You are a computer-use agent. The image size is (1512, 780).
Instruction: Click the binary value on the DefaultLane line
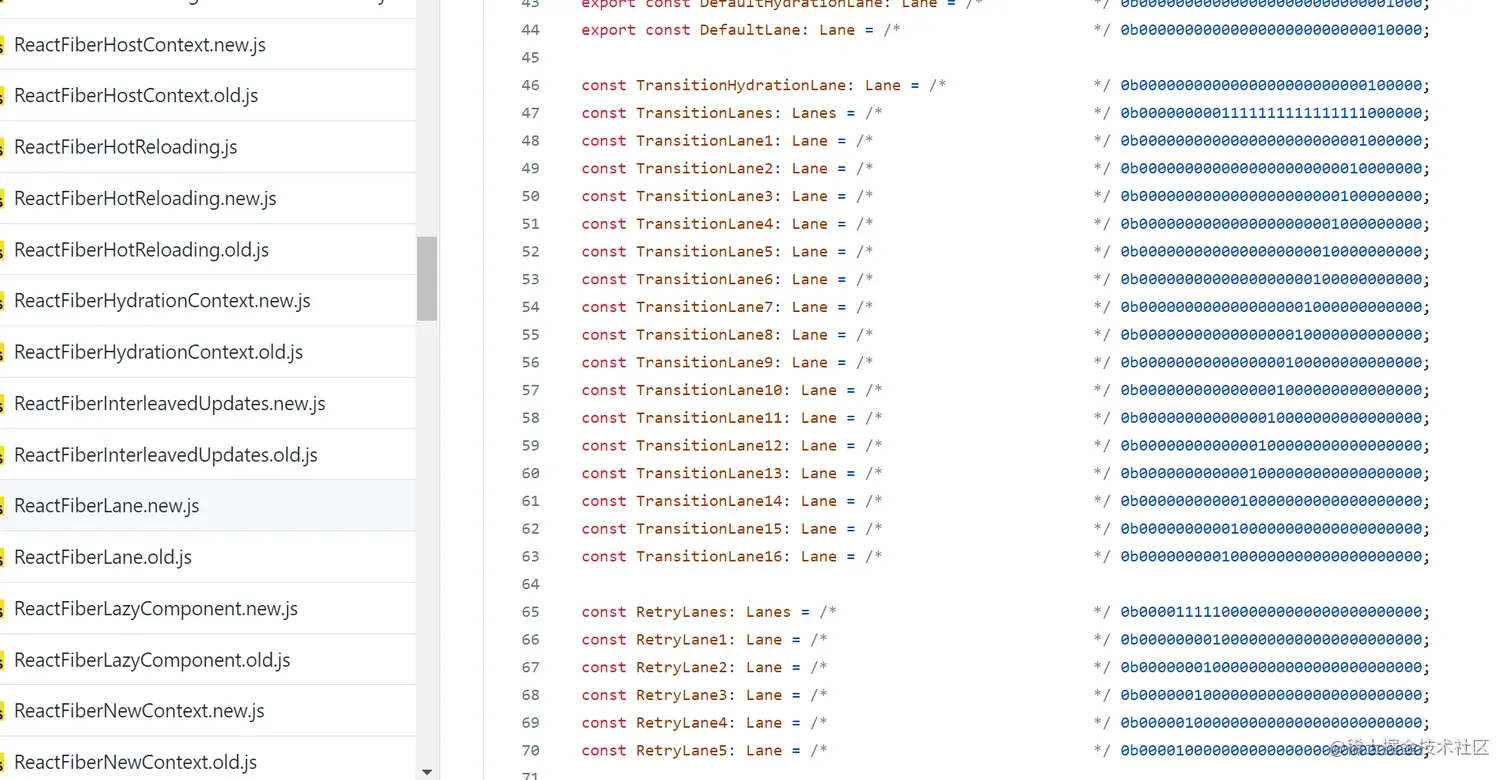tap(1271, 30)
